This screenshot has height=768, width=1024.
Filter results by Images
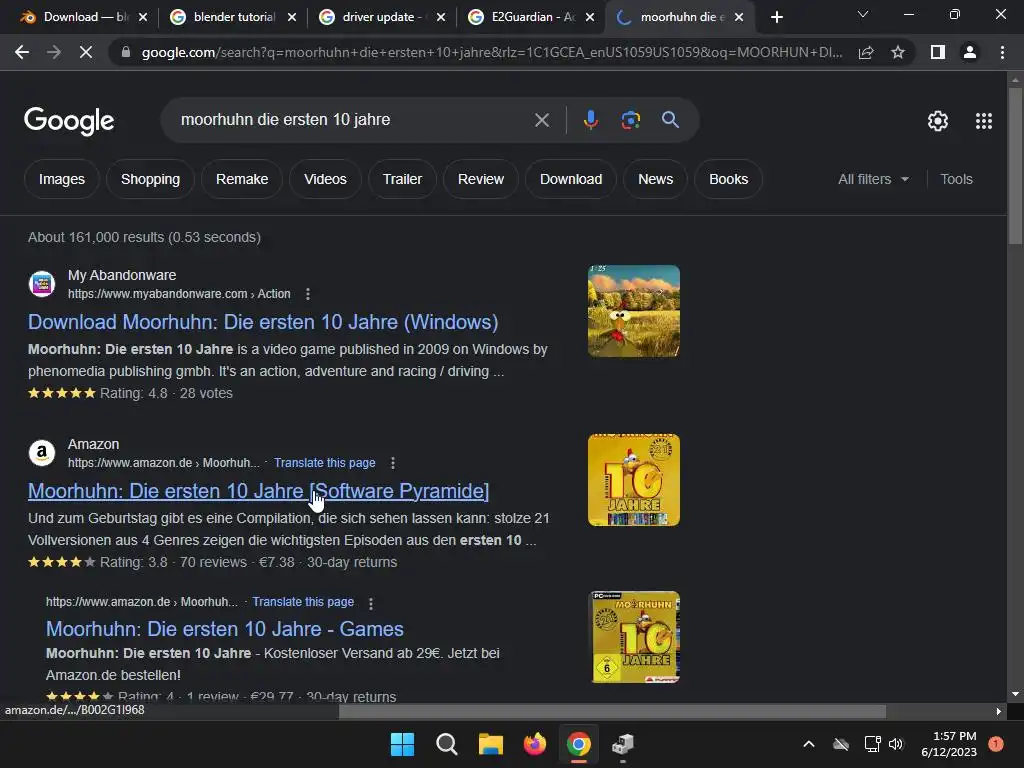(61, 179)
